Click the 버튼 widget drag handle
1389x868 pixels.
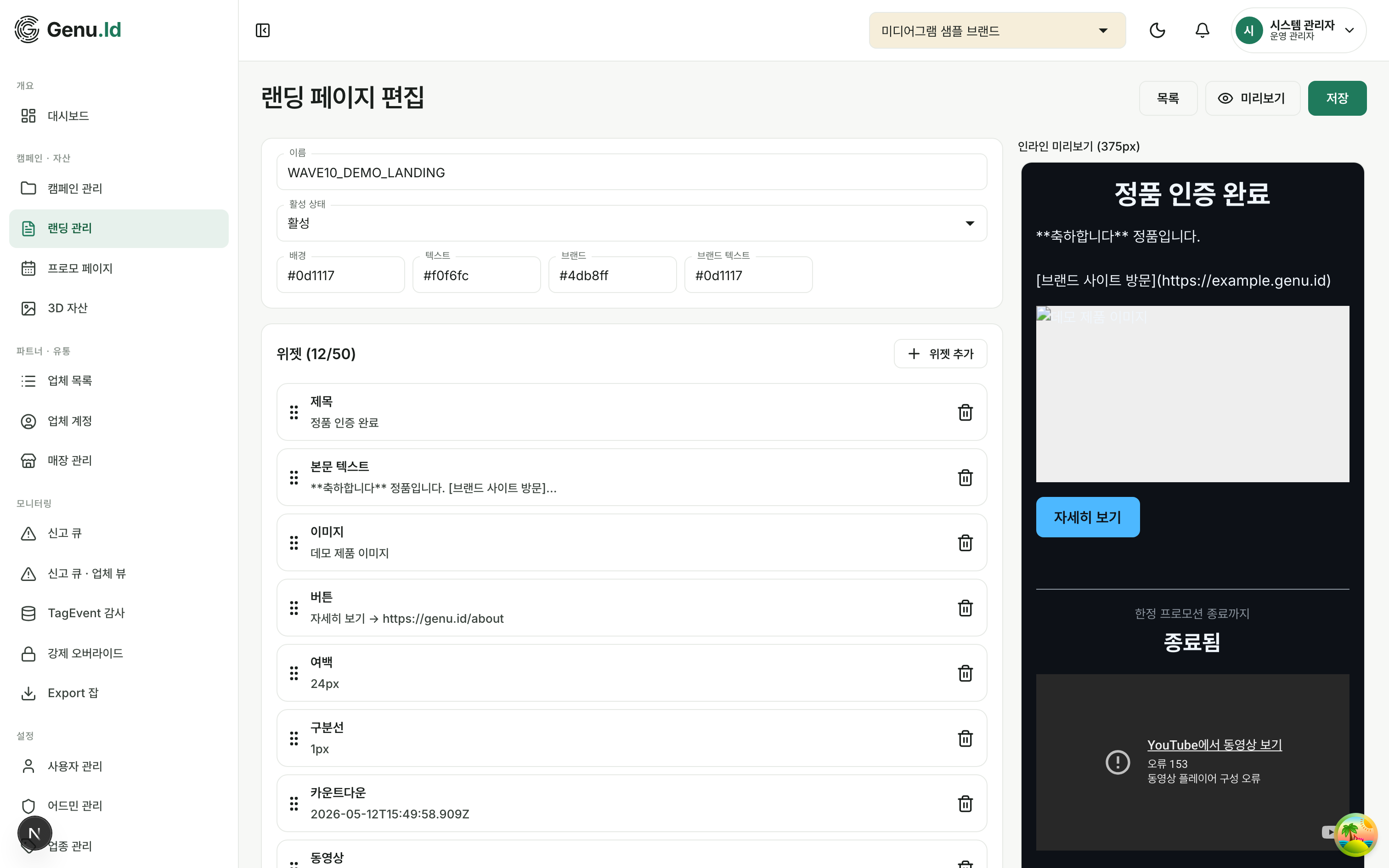pos(294,608)
